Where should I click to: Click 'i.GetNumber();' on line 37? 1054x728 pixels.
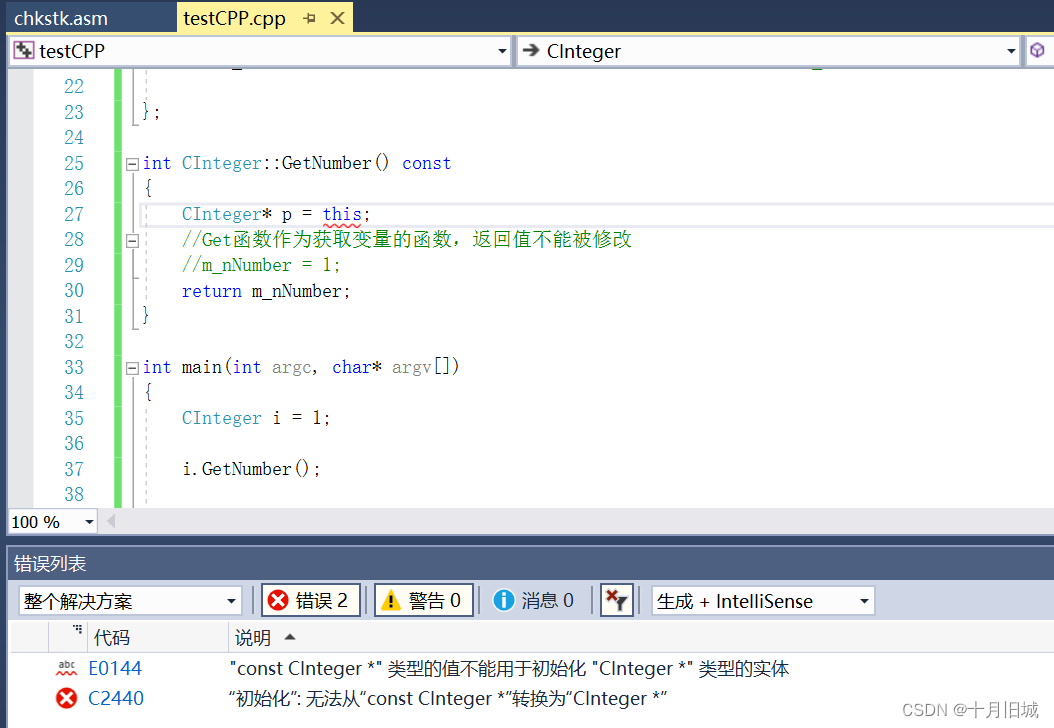click(x=251, y=469)
